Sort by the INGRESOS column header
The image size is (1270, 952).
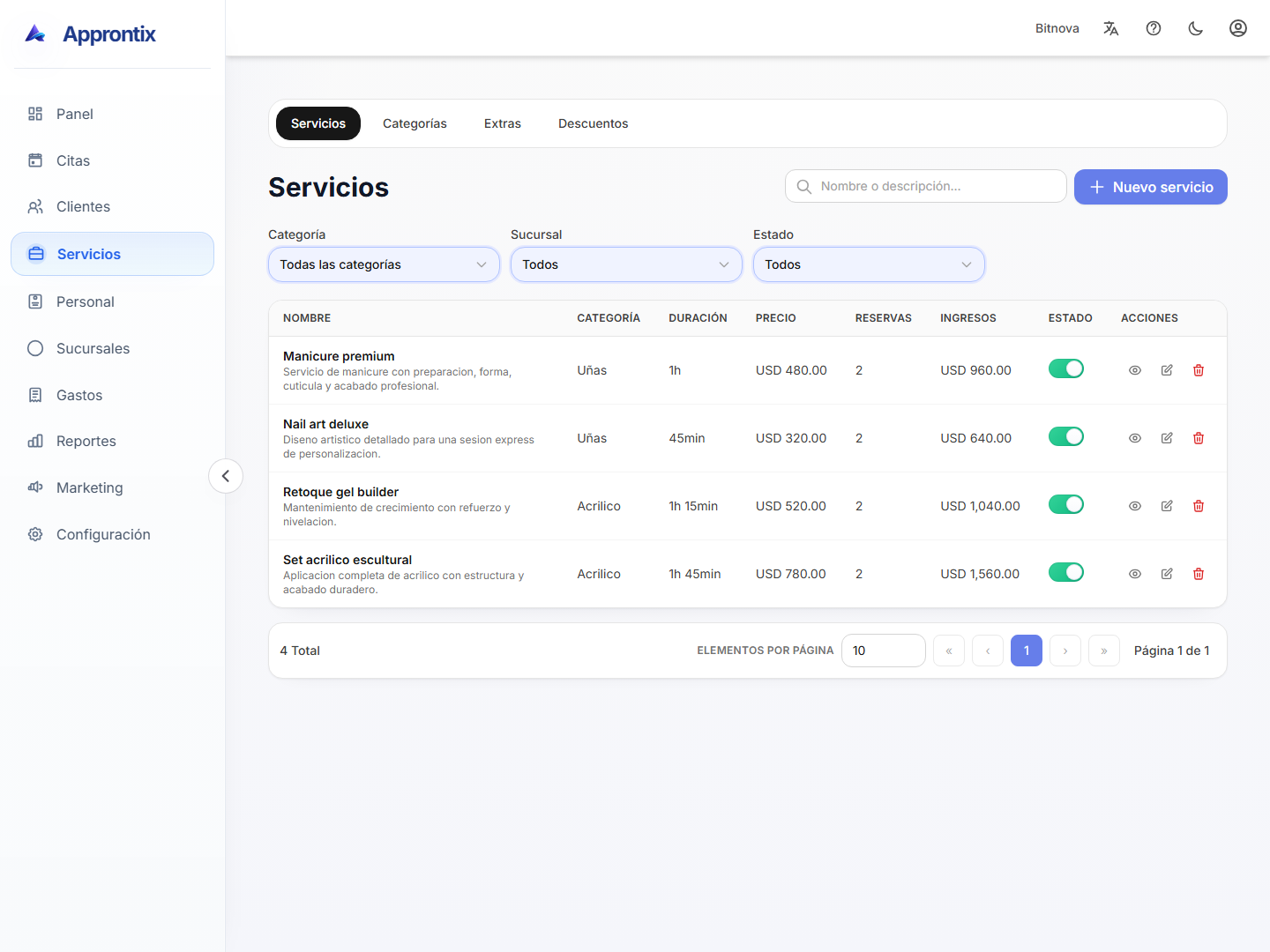click(x=968, y=318)
